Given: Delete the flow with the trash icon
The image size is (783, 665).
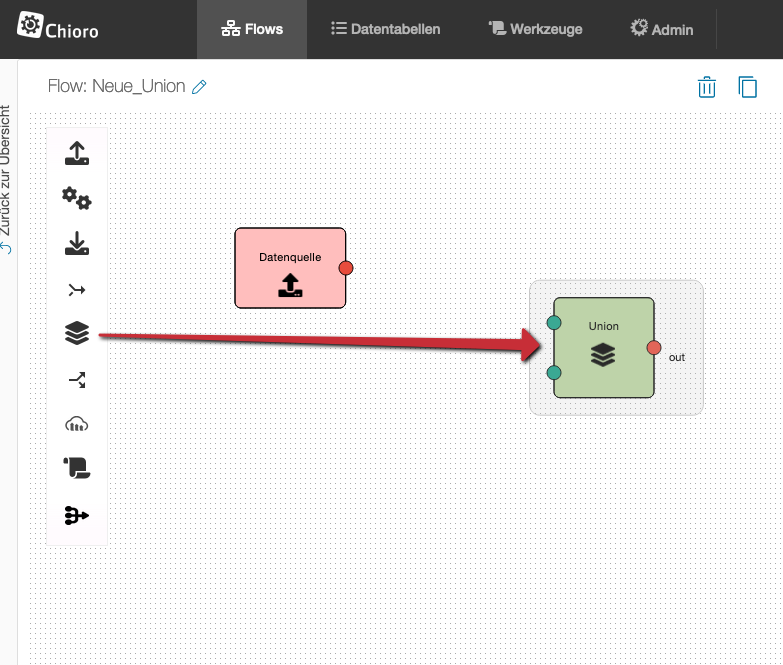Looking at the screenshot, I should [707, 87].
